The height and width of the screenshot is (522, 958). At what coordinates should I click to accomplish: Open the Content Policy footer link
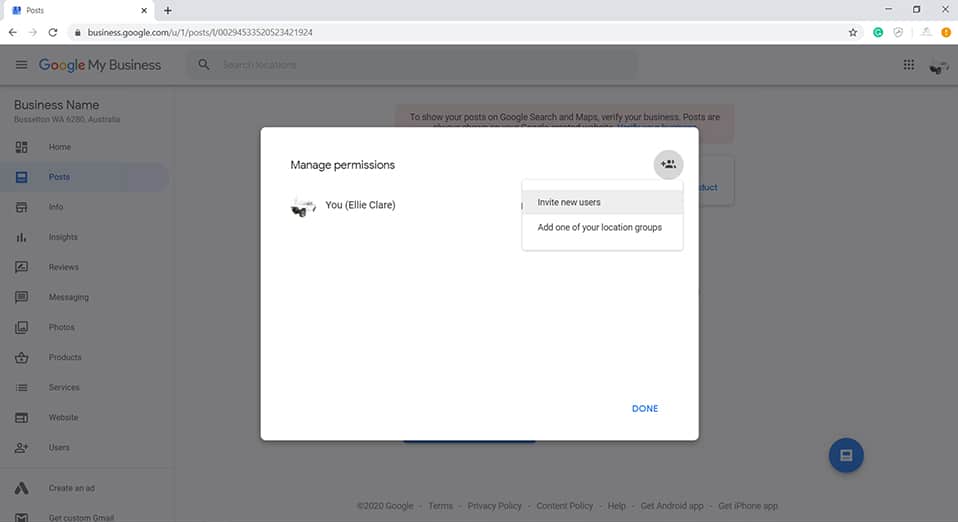pyautogui.click(x=565, y=506)
